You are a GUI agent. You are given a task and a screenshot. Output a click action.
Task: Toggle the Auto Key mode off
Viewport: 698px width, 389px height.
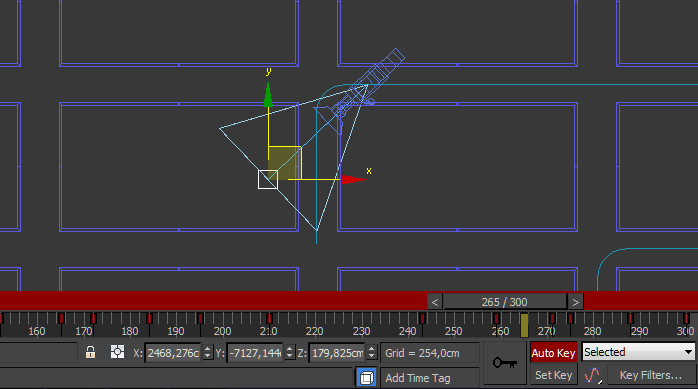tap(553, 353)
